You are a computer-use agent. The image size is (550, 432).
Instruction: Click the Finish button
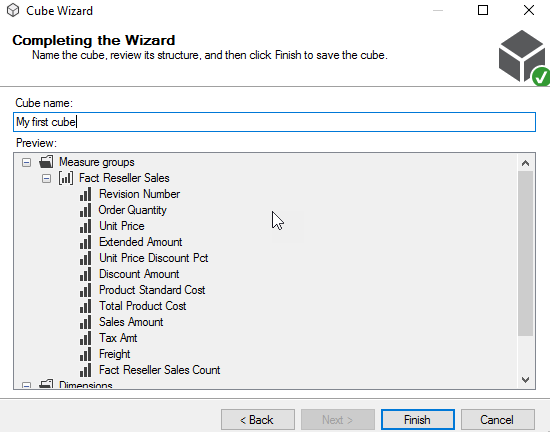[x=418, y=420]
